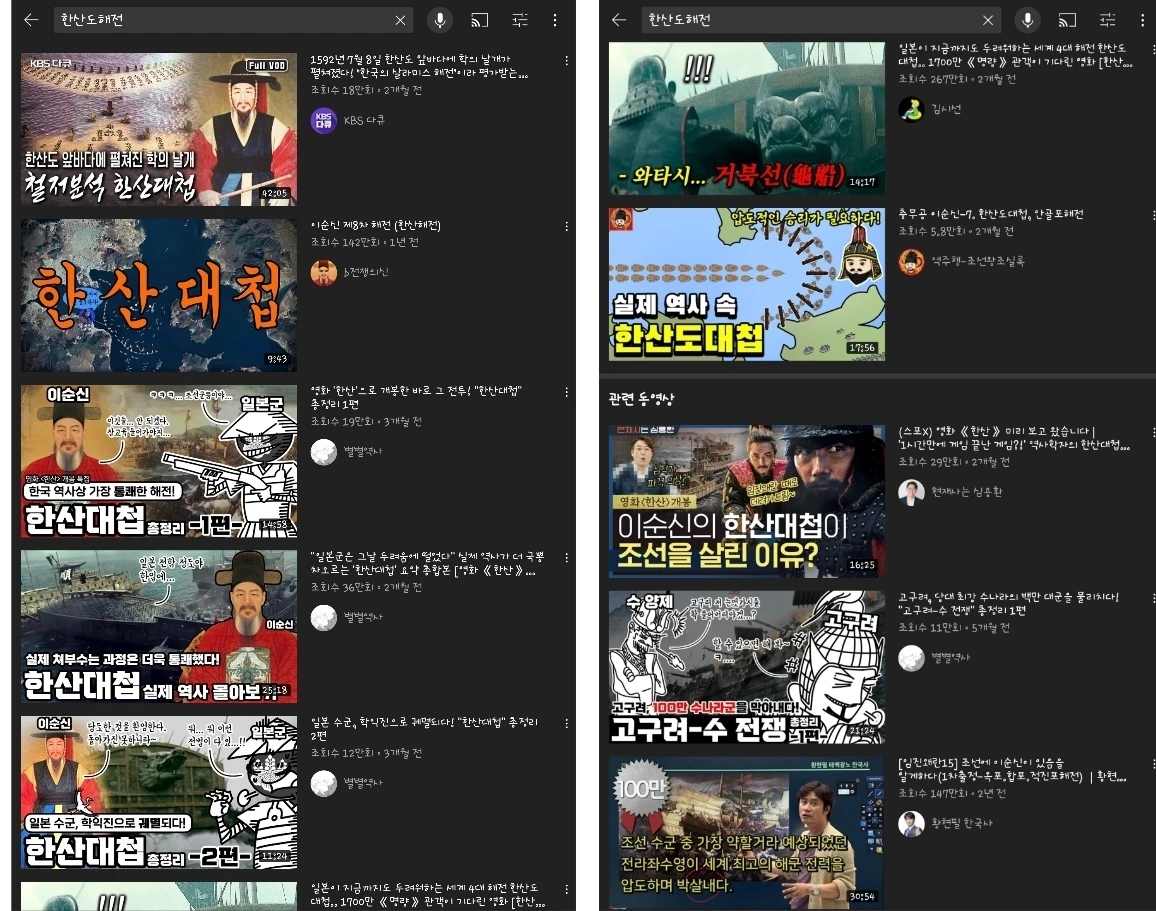Image resolution: width=1156 pixels, height=911 pixels.
Task: Clear the search text in right screen
Action: pos(988,20)
